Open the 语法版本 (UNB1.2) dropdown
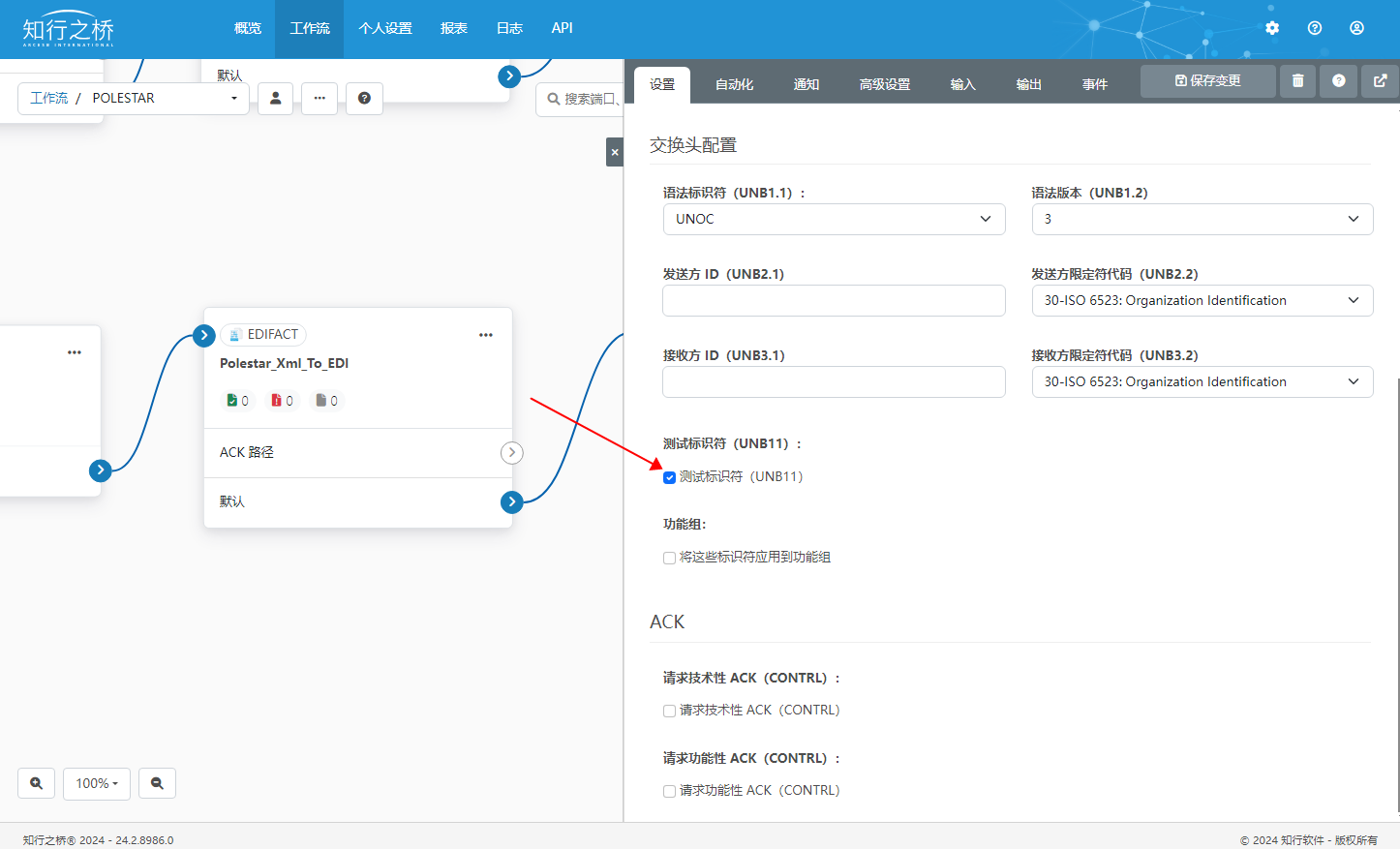The image size is (1400, 849). coord(1202,219)
